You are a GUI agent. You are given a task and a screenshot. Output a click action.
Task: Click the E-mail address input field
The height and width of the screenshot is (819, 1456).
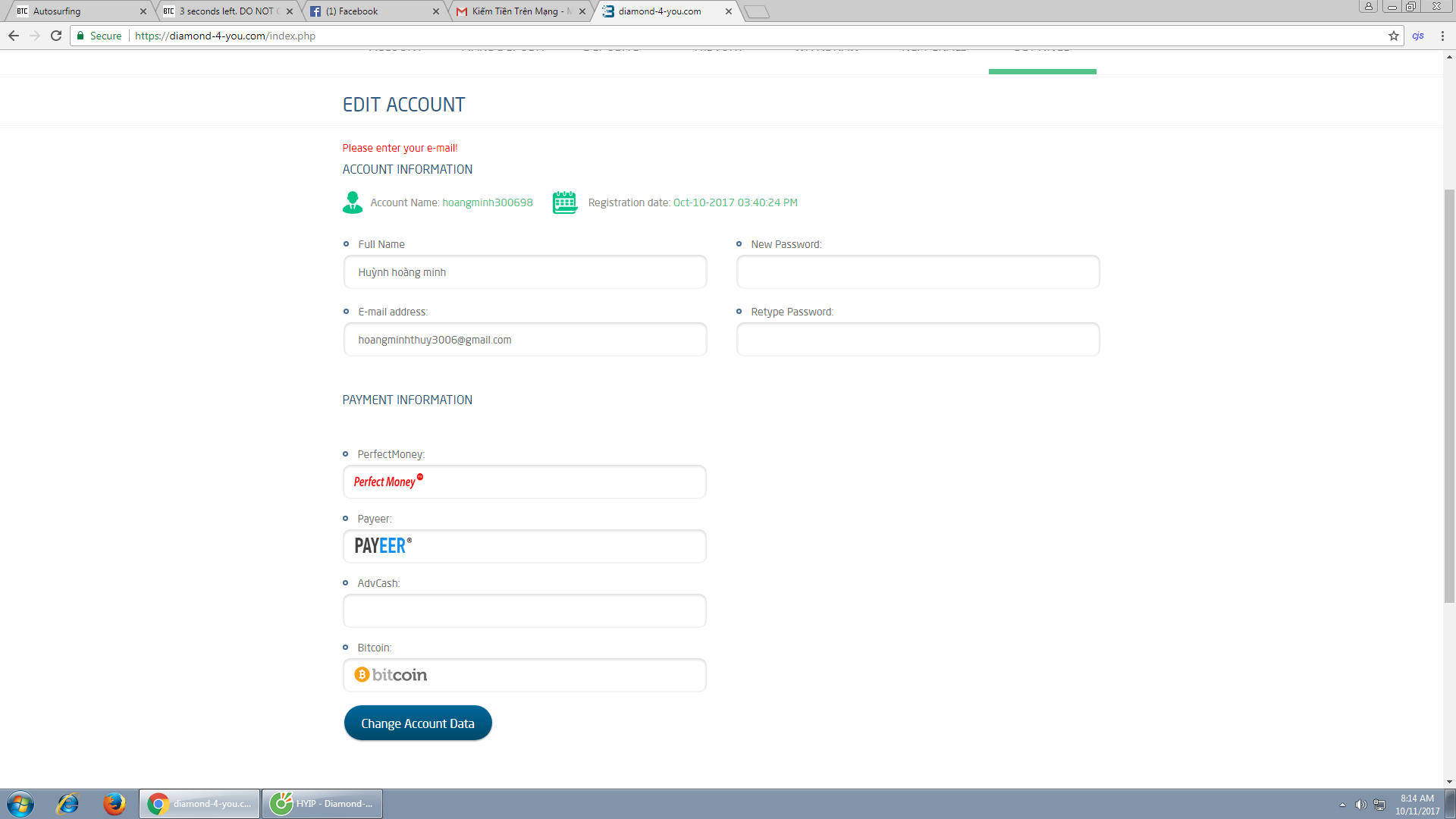click(525, 339)
